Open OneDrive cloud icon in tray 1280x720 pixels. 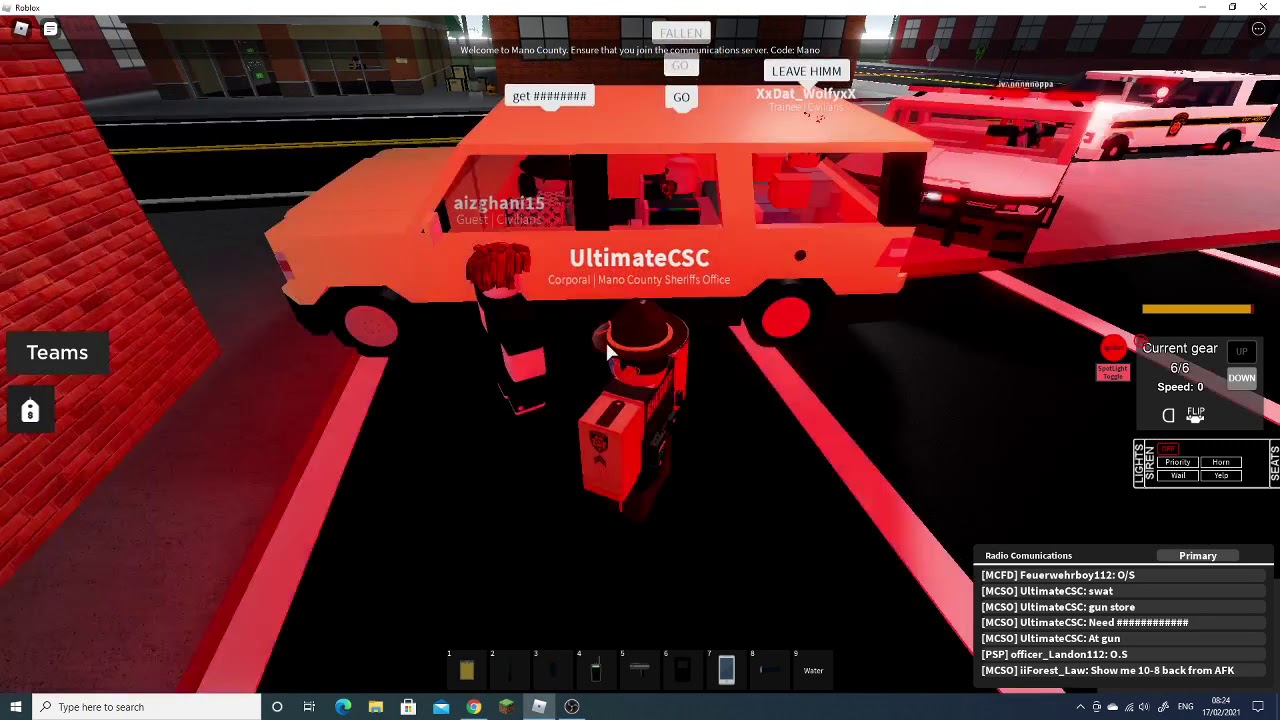(1112, 707)
